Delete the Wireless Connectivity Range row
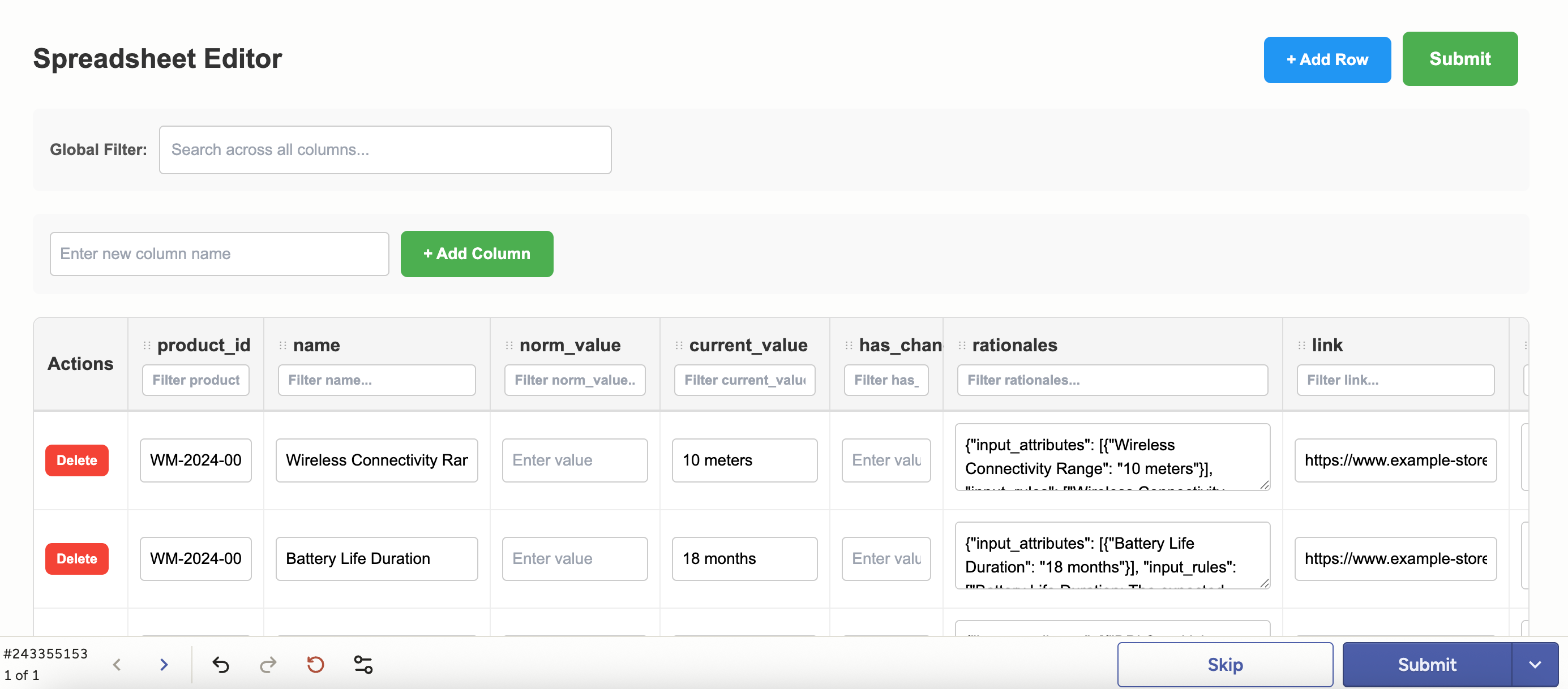Image resolution: width=1568 pixels, height=689 pixels. [76, 460]
